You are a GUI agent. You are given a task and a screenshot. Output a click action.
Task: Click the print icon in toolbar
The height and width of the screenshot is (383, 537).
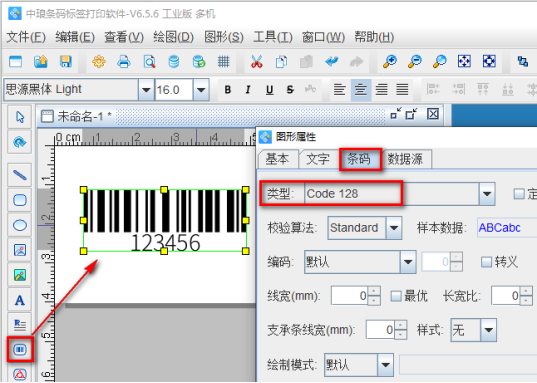click(124, 62)
